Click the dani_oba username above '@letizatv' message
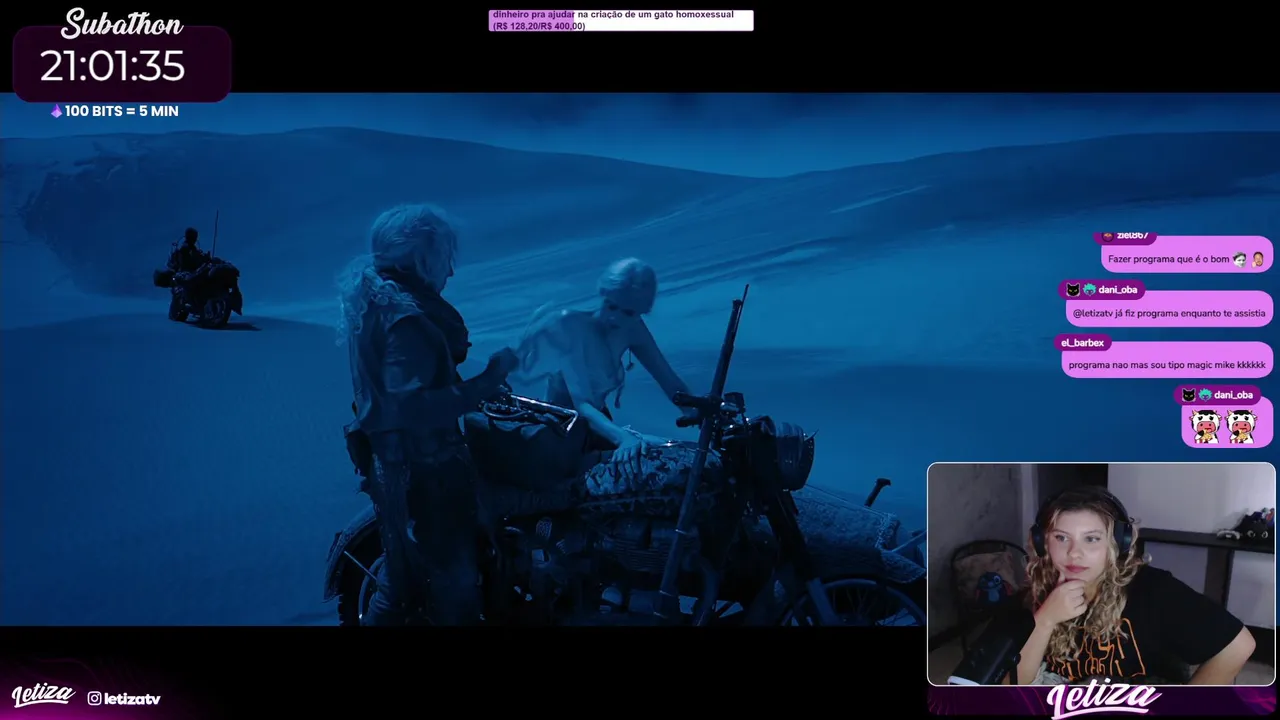 tap(1118, 290)
